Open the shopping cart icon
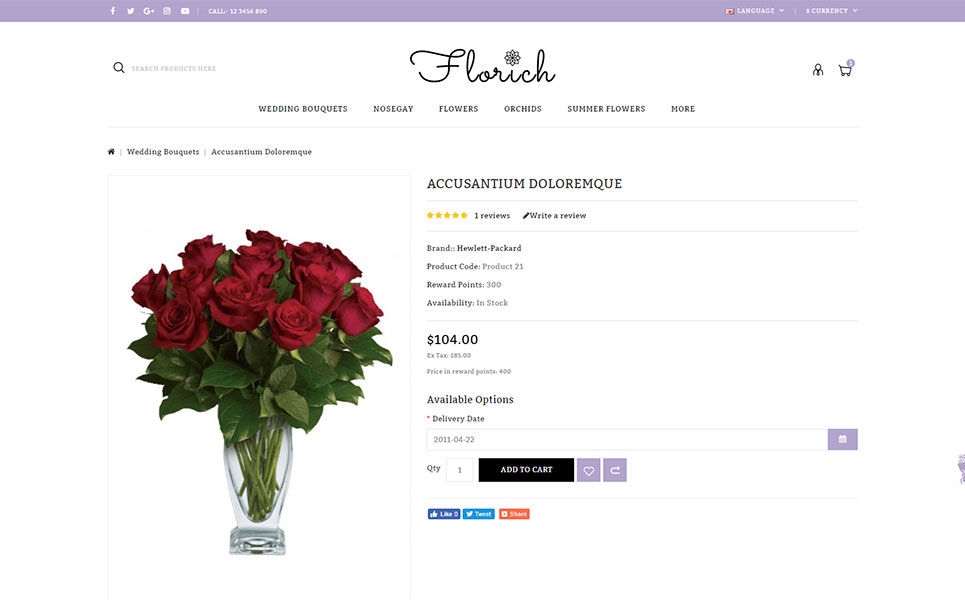This screenshot has width=965, height=600. [x=846, y=70]
